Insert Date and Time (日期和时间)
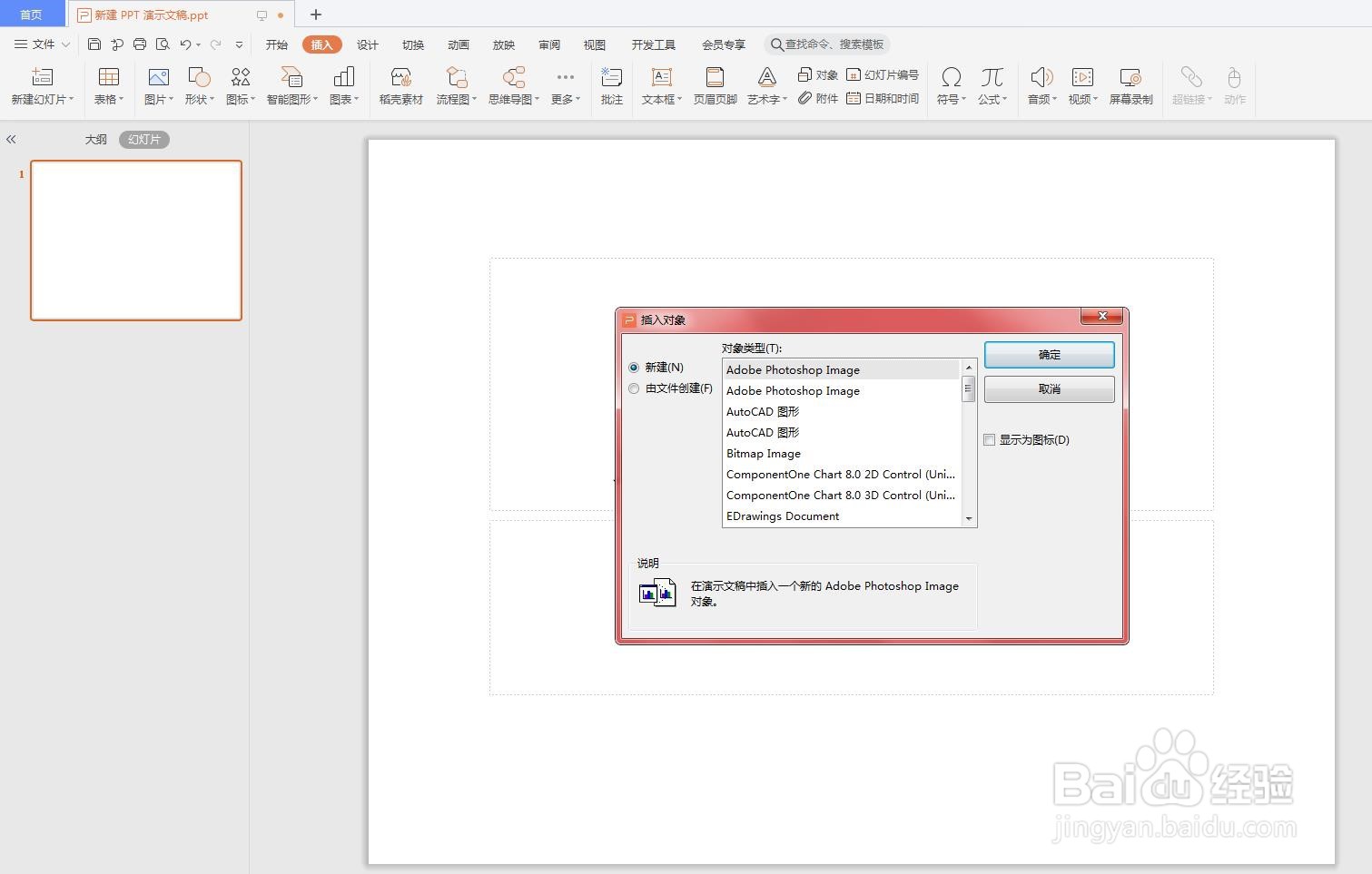Image resolution: width=1372 pixels, height=874 pixels. 882,98
